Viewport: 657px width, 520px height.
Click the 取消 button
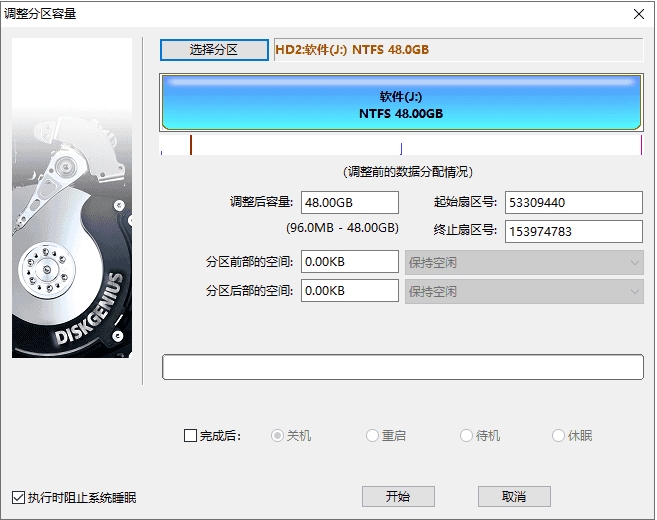pos(514,497)
